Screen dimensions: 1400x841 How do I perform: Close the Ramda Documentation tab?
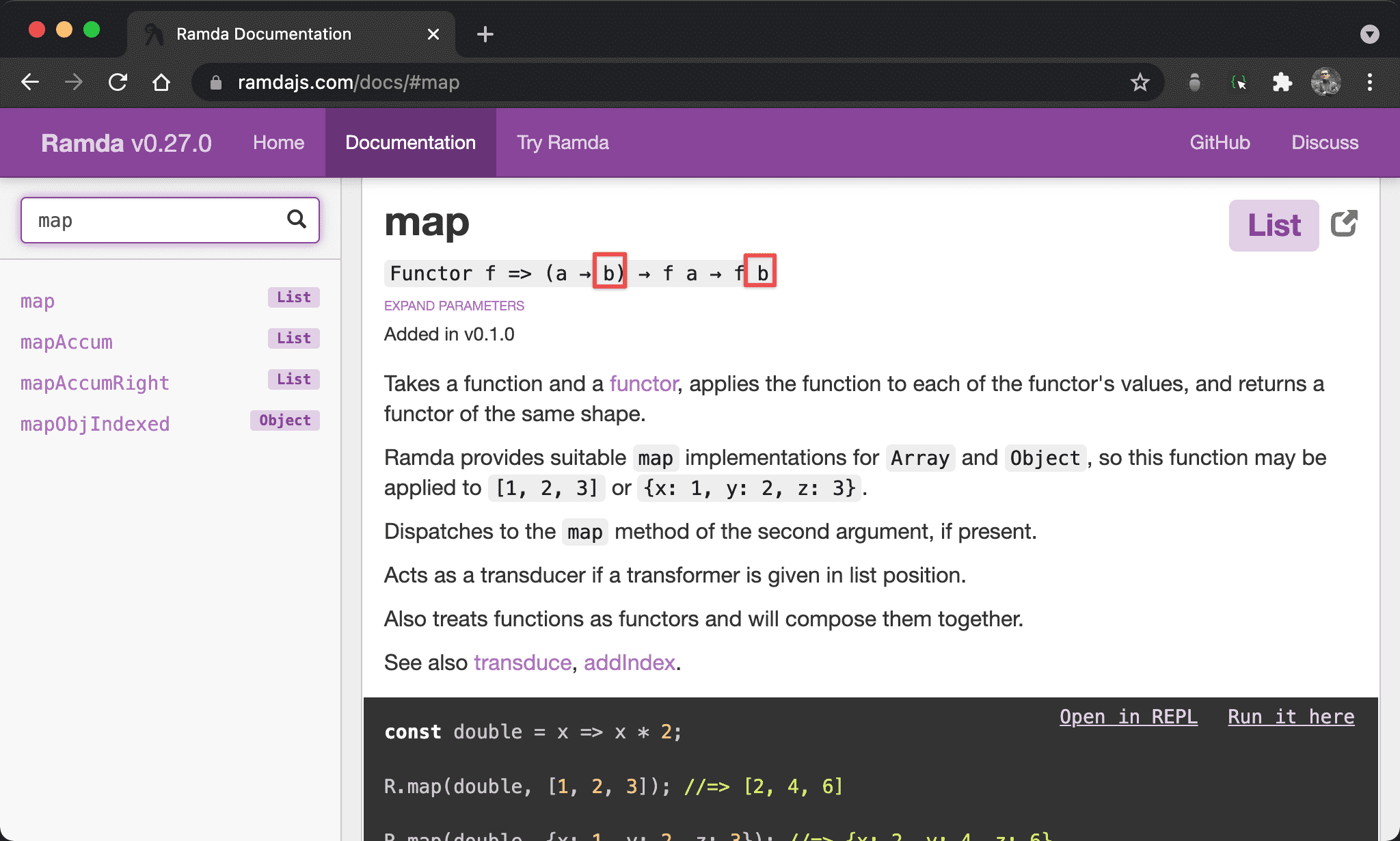point(433,34)
